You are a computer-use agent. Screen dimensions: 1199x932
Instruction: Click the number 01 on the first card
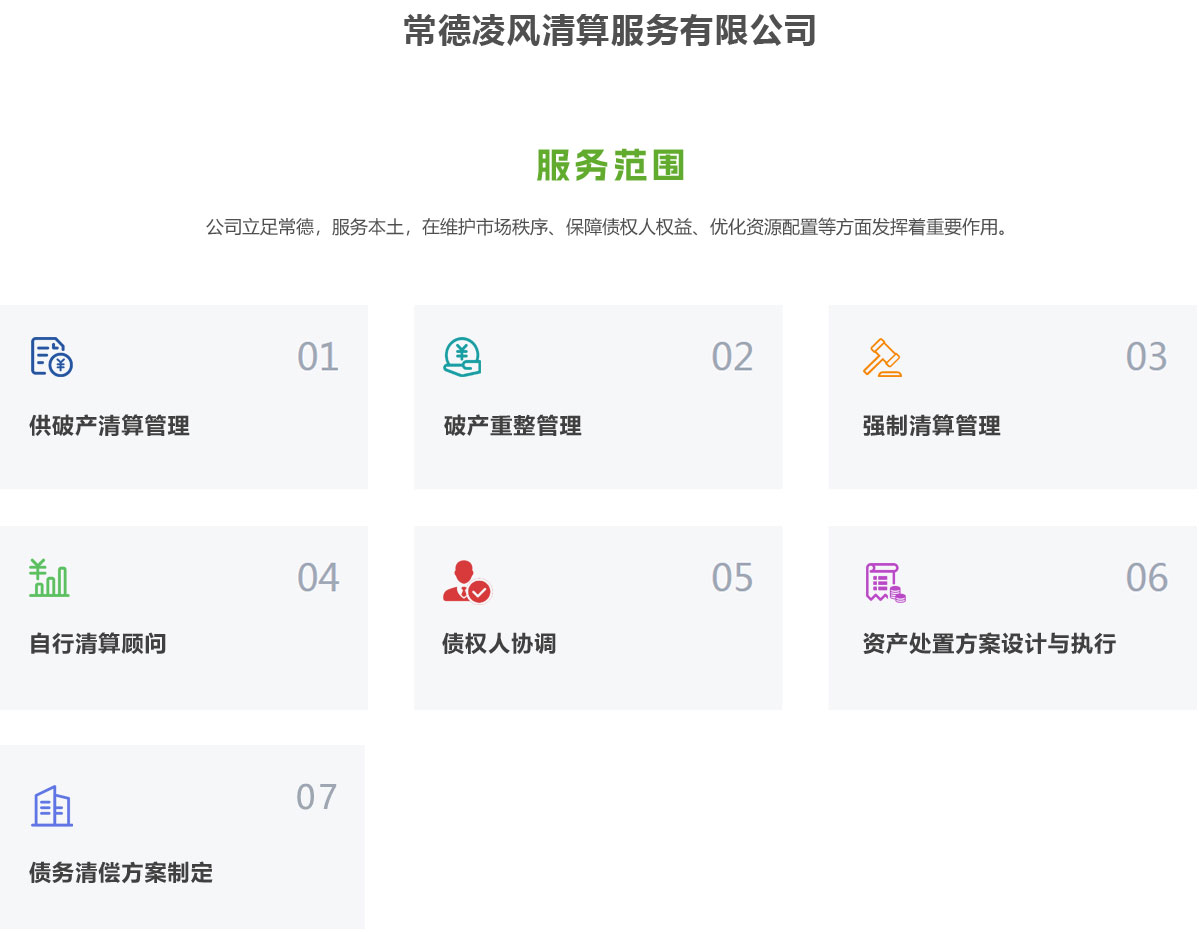click(318, 357)
